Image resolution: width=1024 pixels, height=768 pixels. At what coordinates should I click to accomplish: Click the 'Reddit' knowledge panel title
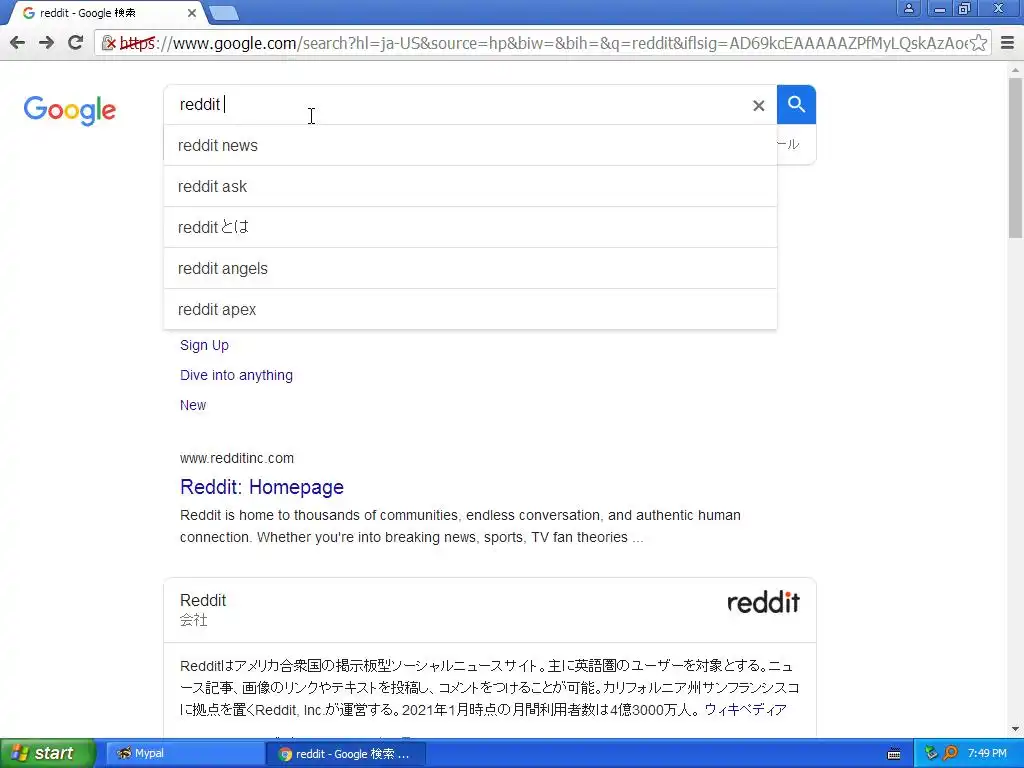coord(203,600)
